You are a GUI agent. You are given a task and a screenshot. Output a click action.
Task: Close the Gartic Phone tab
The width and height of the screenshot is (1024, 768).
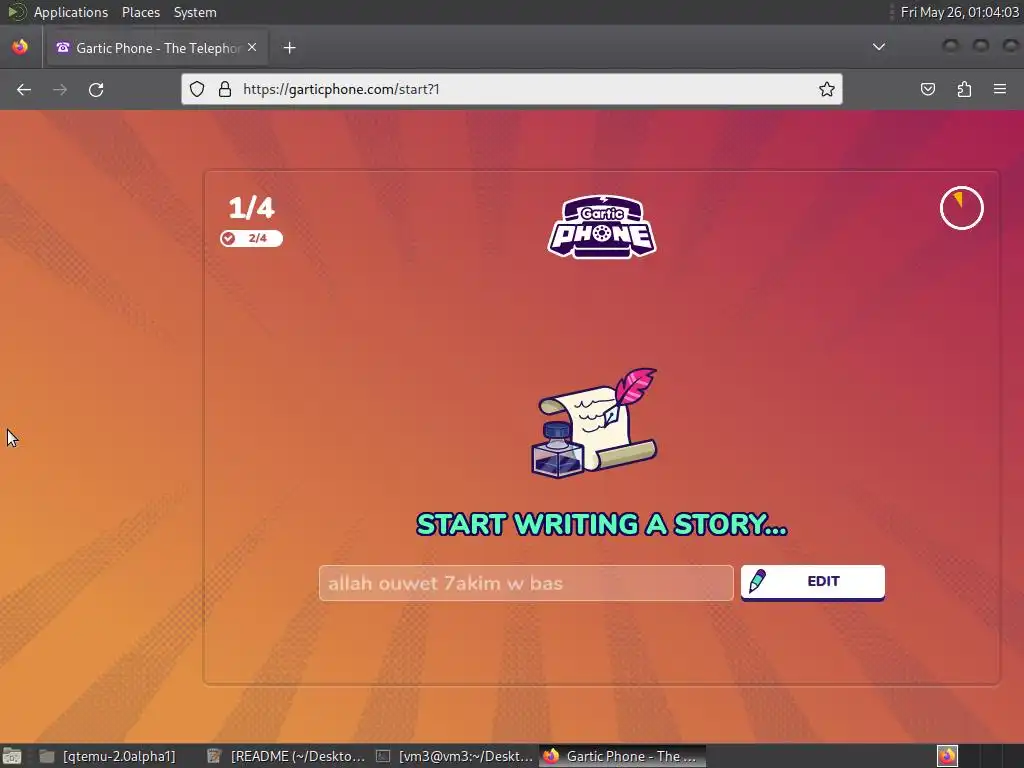(x=252, y=47)
